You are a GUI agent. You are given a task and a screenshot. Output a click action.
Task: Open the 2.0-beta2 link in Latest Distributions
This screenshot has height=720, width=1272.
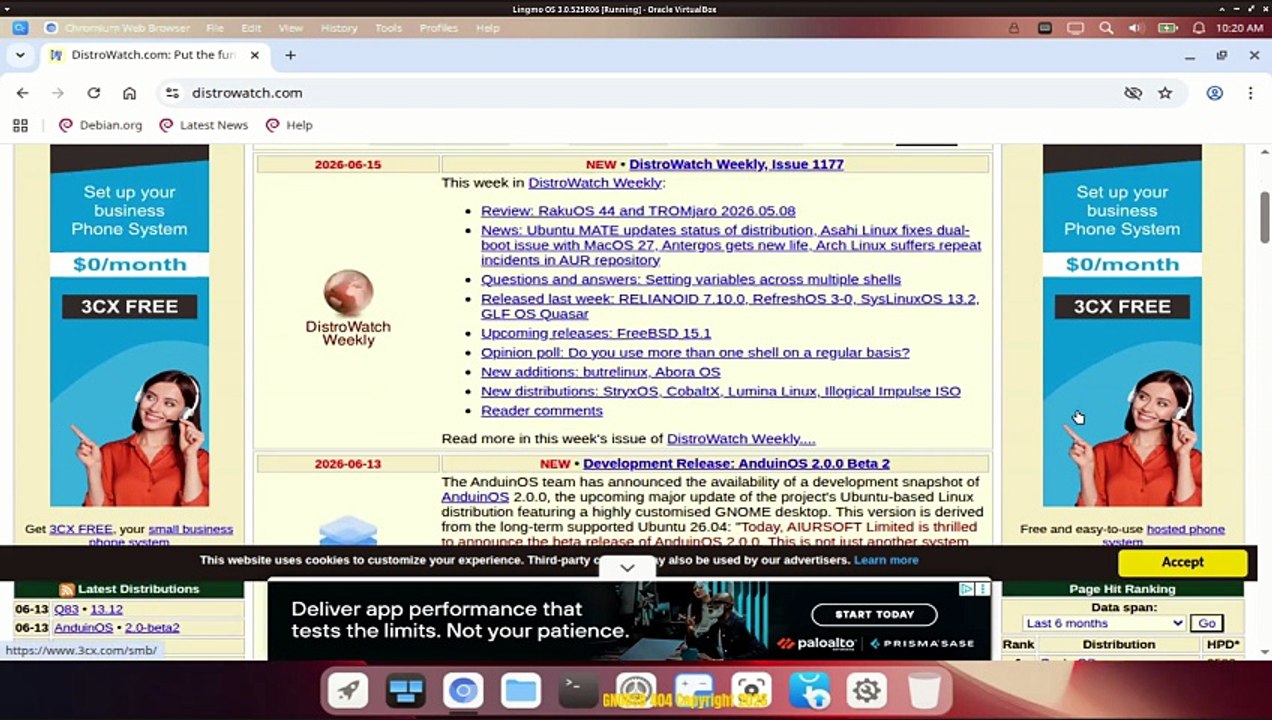click(x=152, y=628)
